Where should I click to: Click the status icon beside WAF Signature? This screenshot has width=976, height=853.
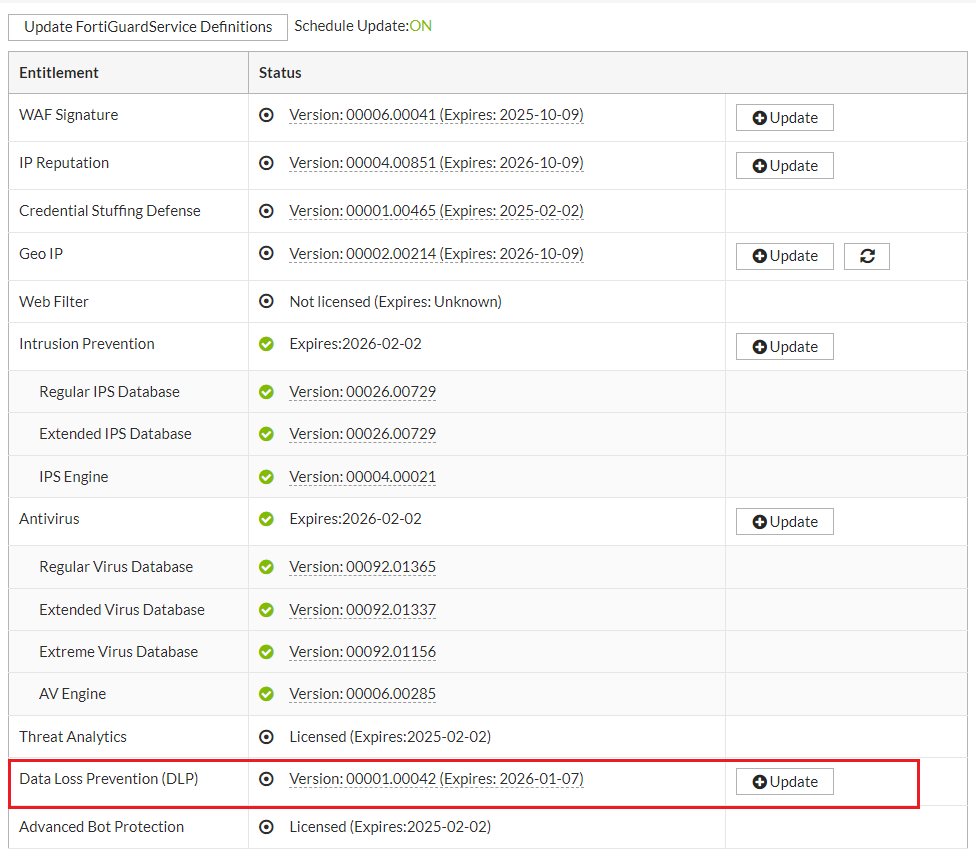pos(266,115)
